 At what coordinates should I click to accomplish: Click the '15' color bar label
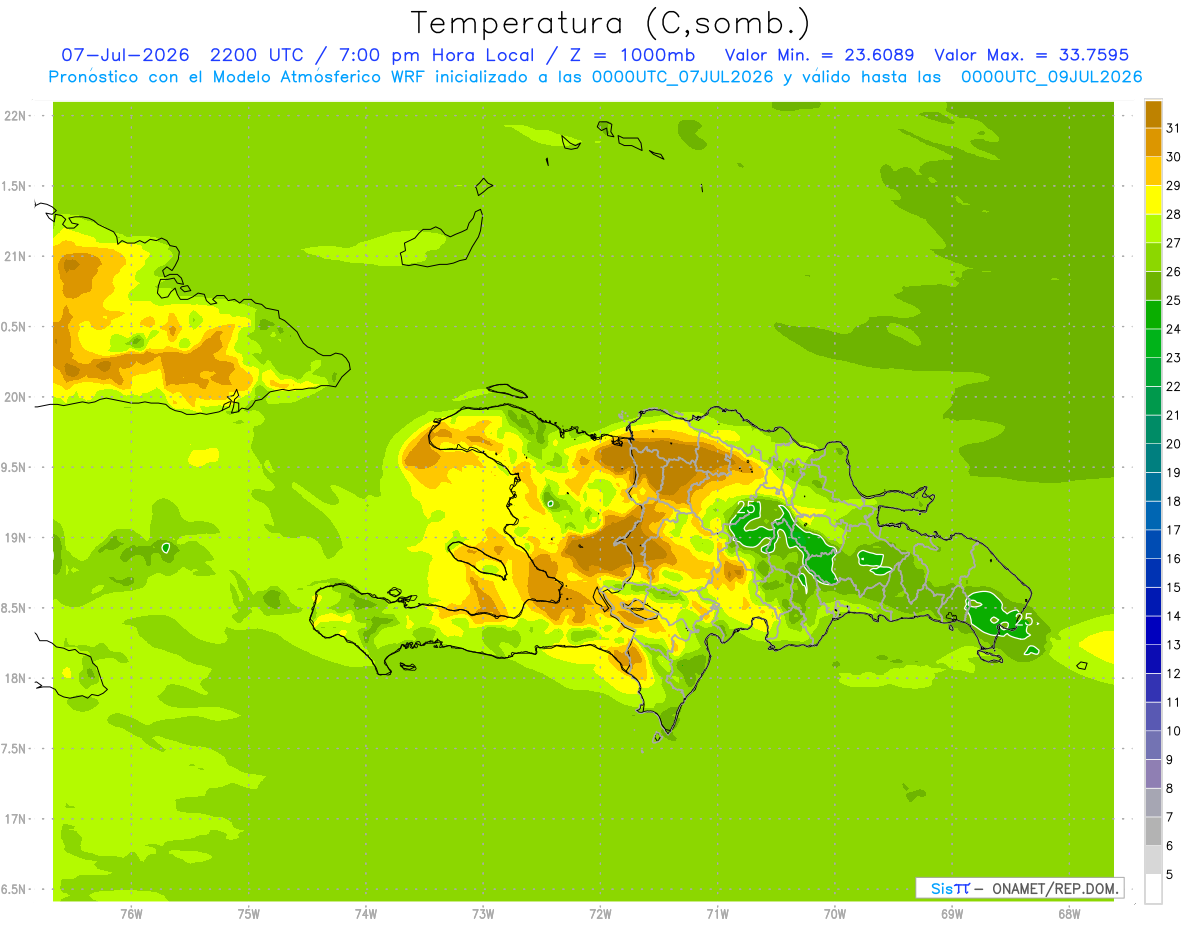(1173, 587)
